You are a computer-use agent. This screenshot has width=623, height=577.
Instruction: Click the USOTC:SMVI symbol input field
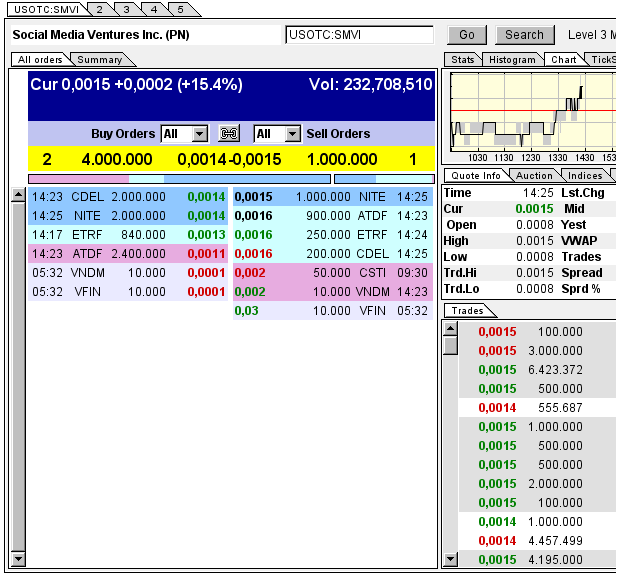[359, 35]
